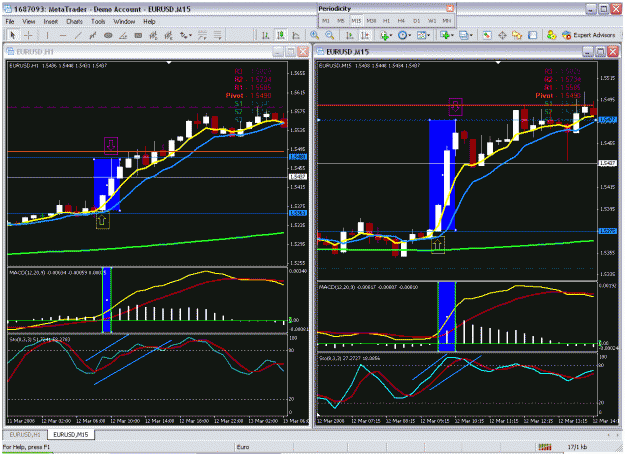Insert a text label object
Viewport: 625px width, 454px height.
click(x=138, y=35)
